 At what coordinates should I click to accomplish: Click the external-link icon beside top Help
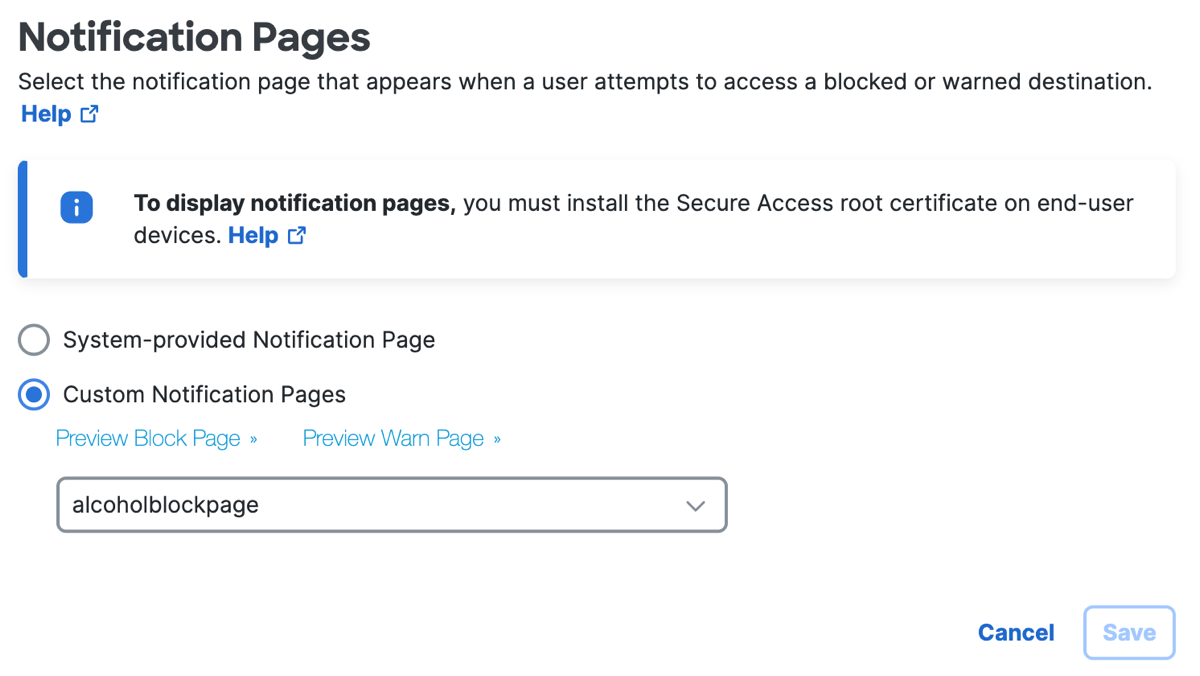(x=89, y=114)
